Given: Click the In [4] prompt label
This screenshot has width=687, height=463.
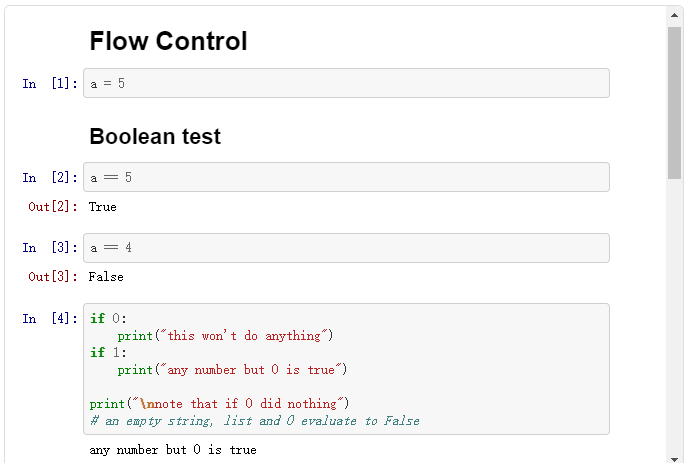Looking at the screenshot, I should click(x=50, y=319).
